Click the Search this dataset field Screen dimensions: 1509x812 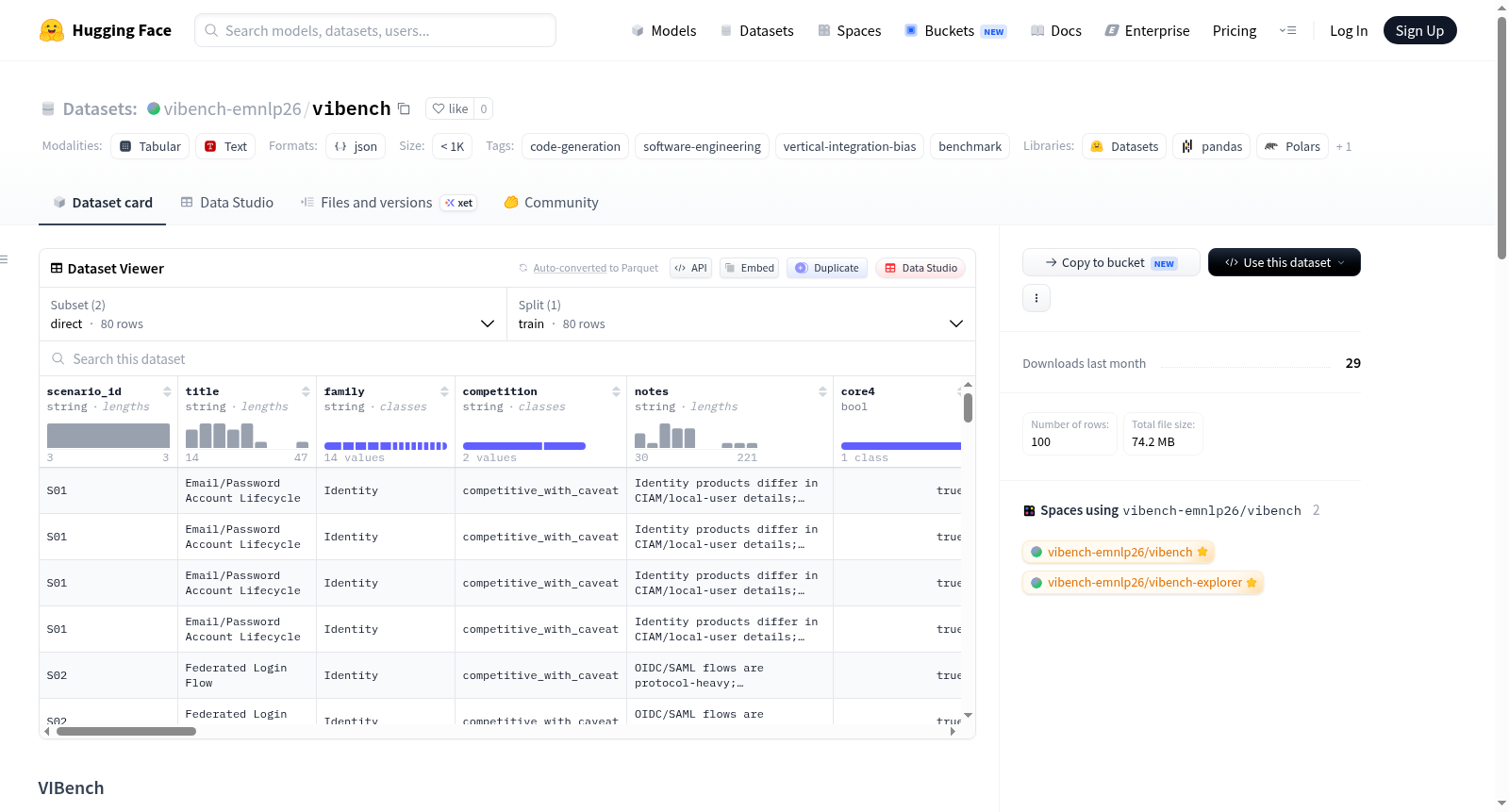(507, 359)
